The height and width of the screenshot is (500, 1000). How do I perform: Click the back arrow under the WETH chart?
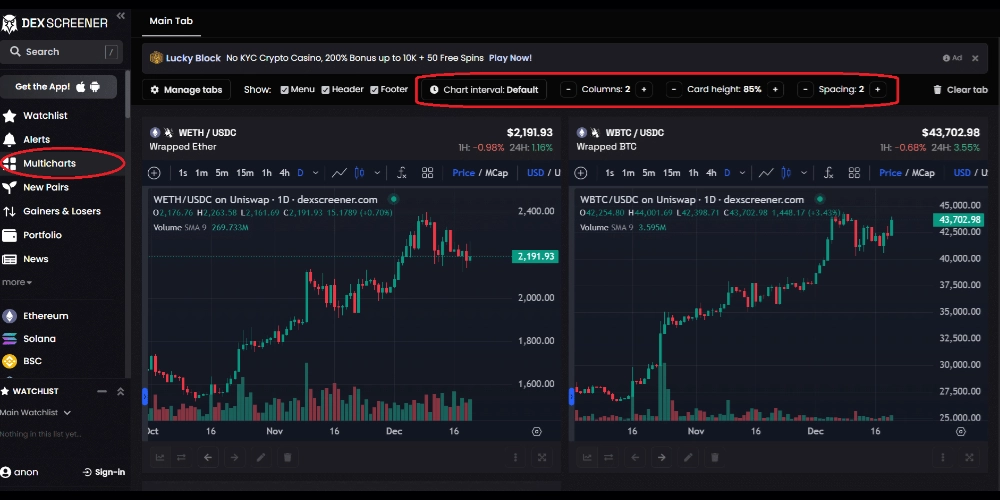208,457
